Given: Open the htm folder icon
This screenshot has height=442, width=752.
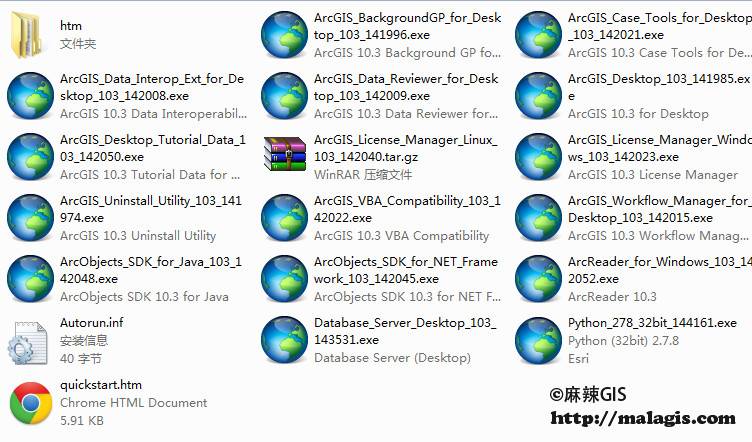Looking at the screenshot, I should coord(26,35).
